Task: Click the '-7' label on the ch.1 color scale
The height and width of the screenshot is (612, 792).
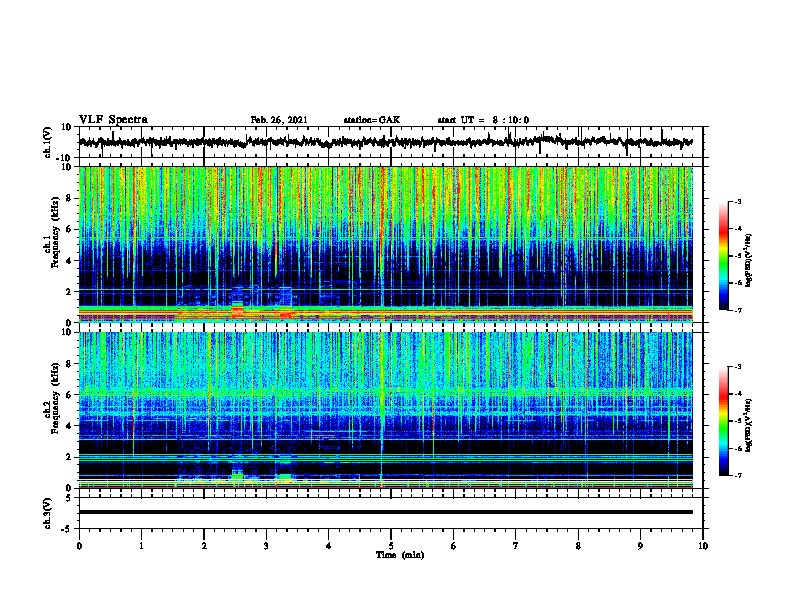Action: (738, 310)
